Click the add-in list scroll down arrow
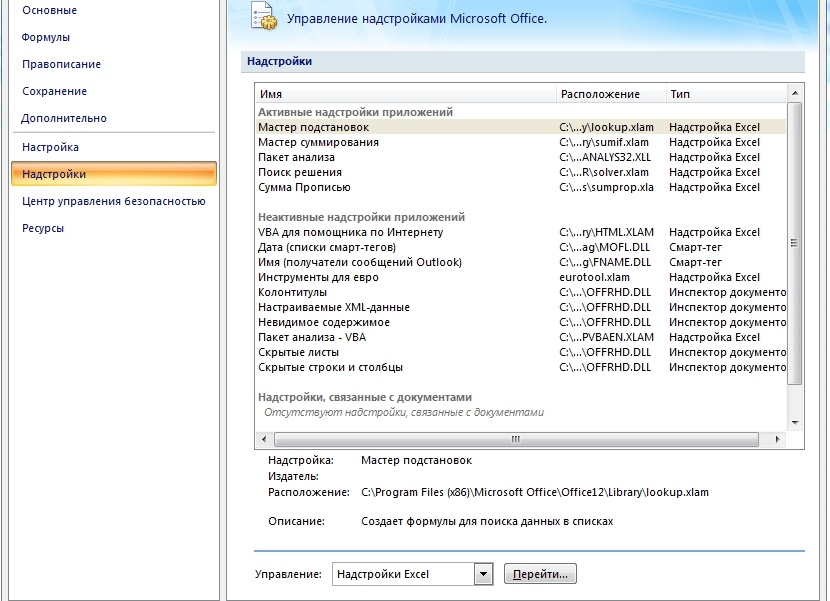Image resolution: width=830 pixels, height=601 pixels. [795, 423]
